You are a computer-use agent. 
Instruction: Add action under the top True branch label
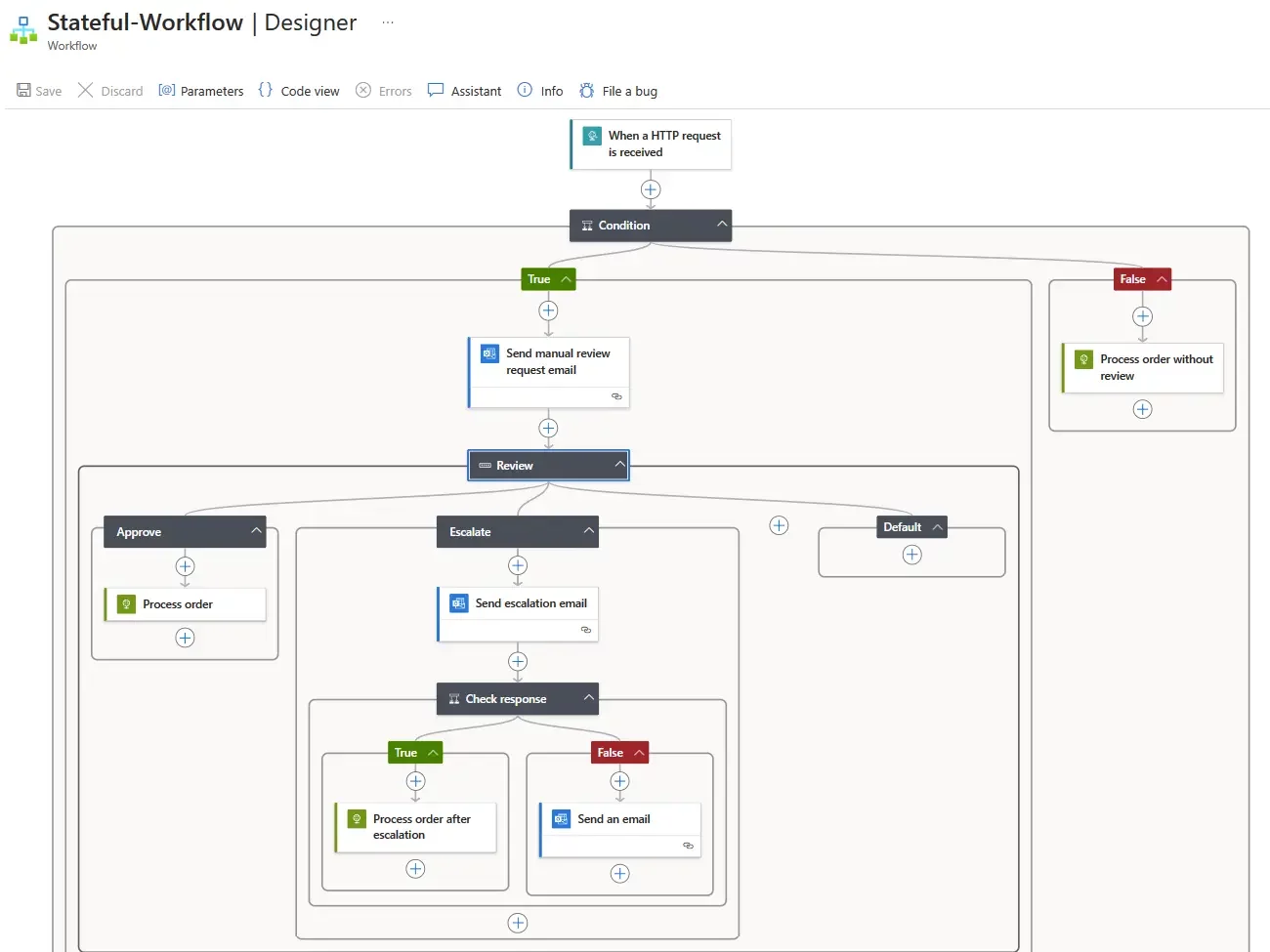(x=548, y=310)
